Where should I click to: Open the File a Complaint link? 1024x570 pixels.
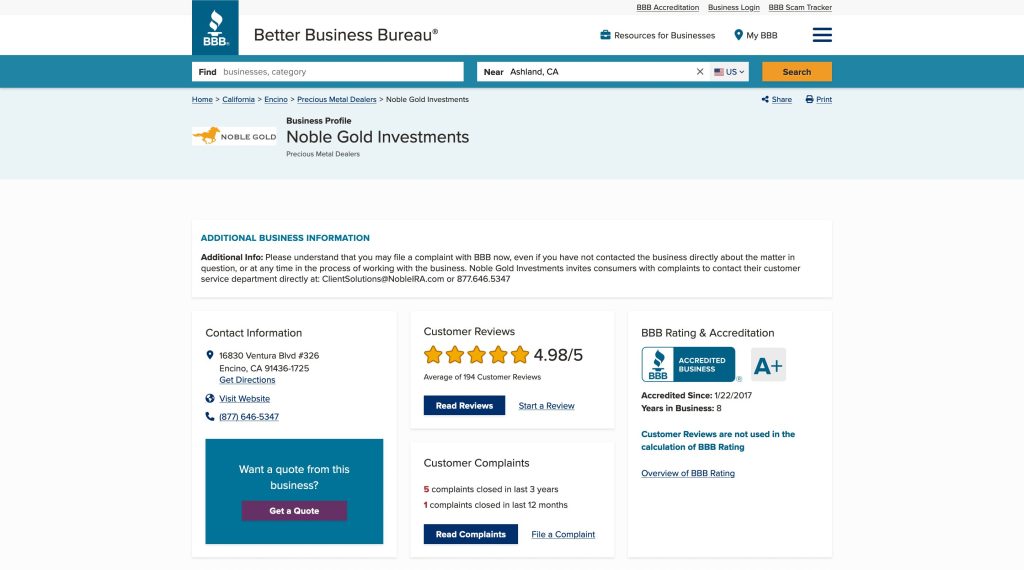pyautogui.click(x=563, y=534)
